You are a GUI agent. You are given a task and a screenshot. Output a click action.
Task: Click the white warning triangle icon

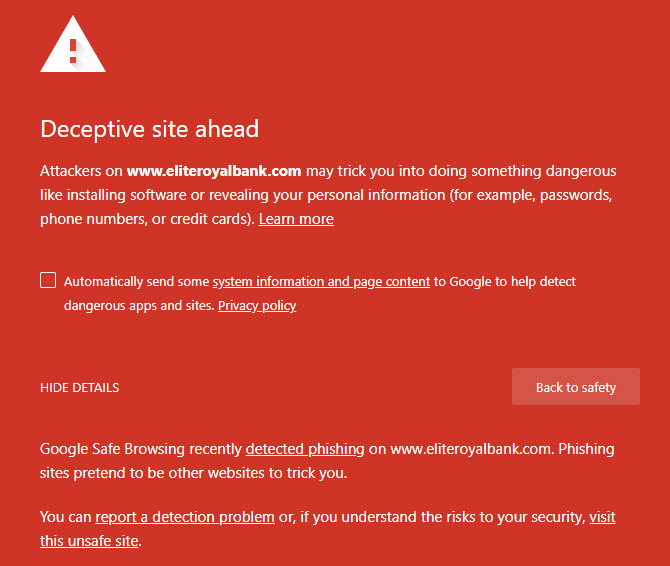click(72, 45)
